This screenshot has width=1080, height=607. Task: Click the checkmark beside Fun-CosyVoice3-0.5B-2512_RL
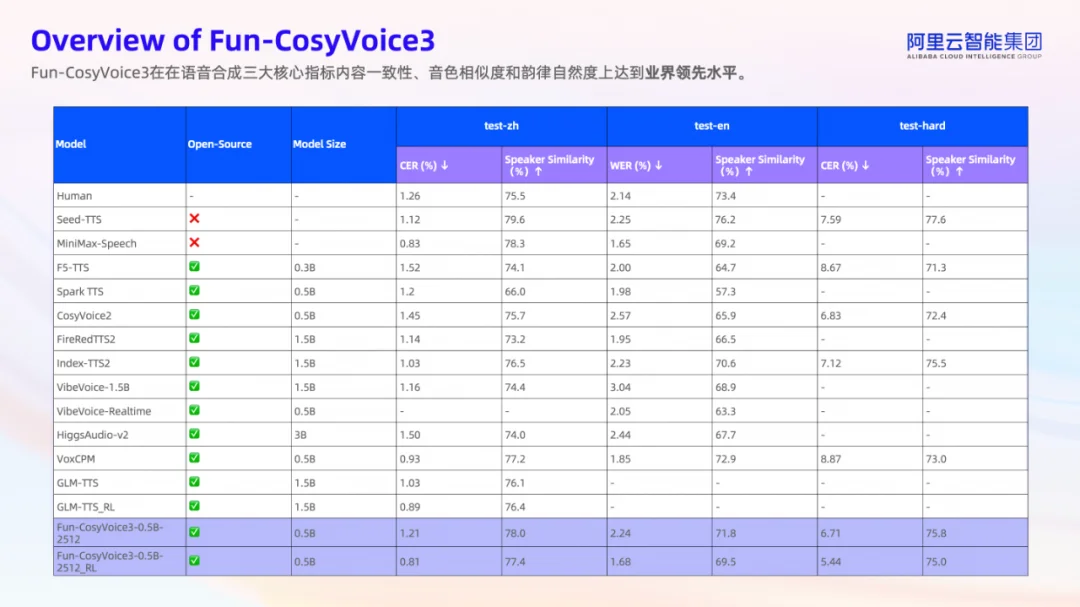coord(196,561)
